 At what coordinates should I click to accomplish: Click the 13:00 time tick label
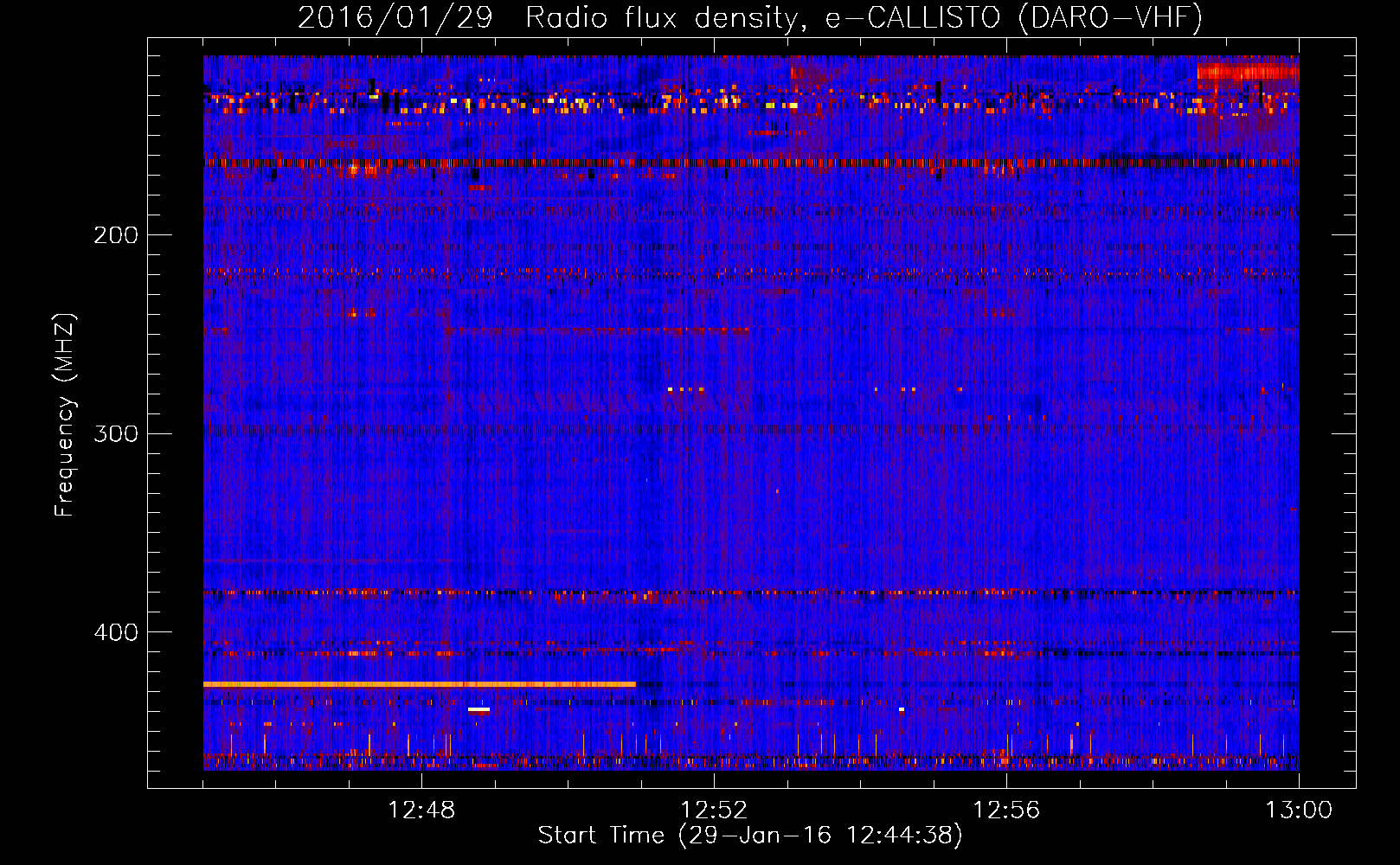(x=1299, y=811)
